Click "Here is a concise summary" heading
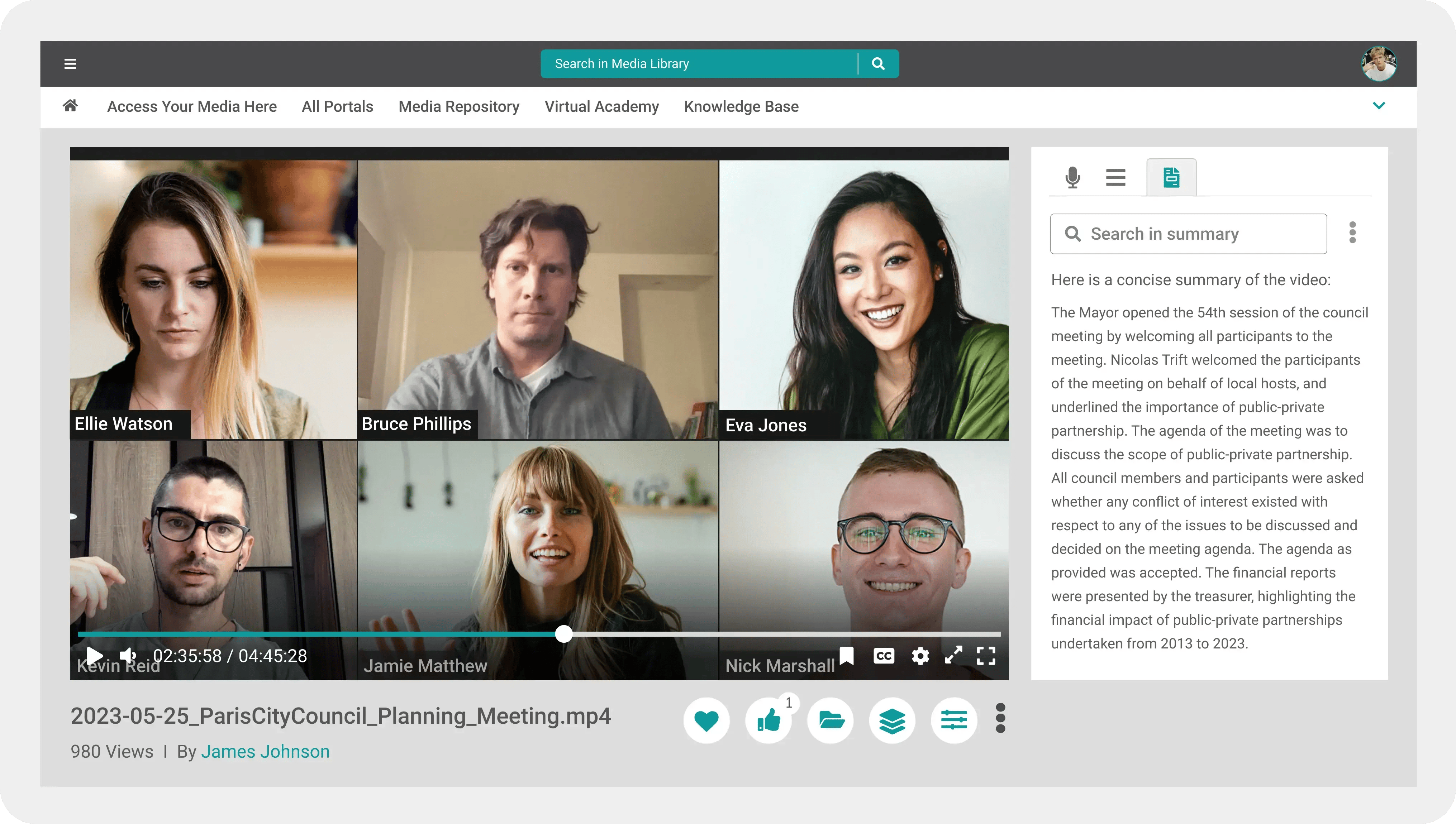The height and width of the screenshot is (824, 1456). click(x=1191, y=279)
